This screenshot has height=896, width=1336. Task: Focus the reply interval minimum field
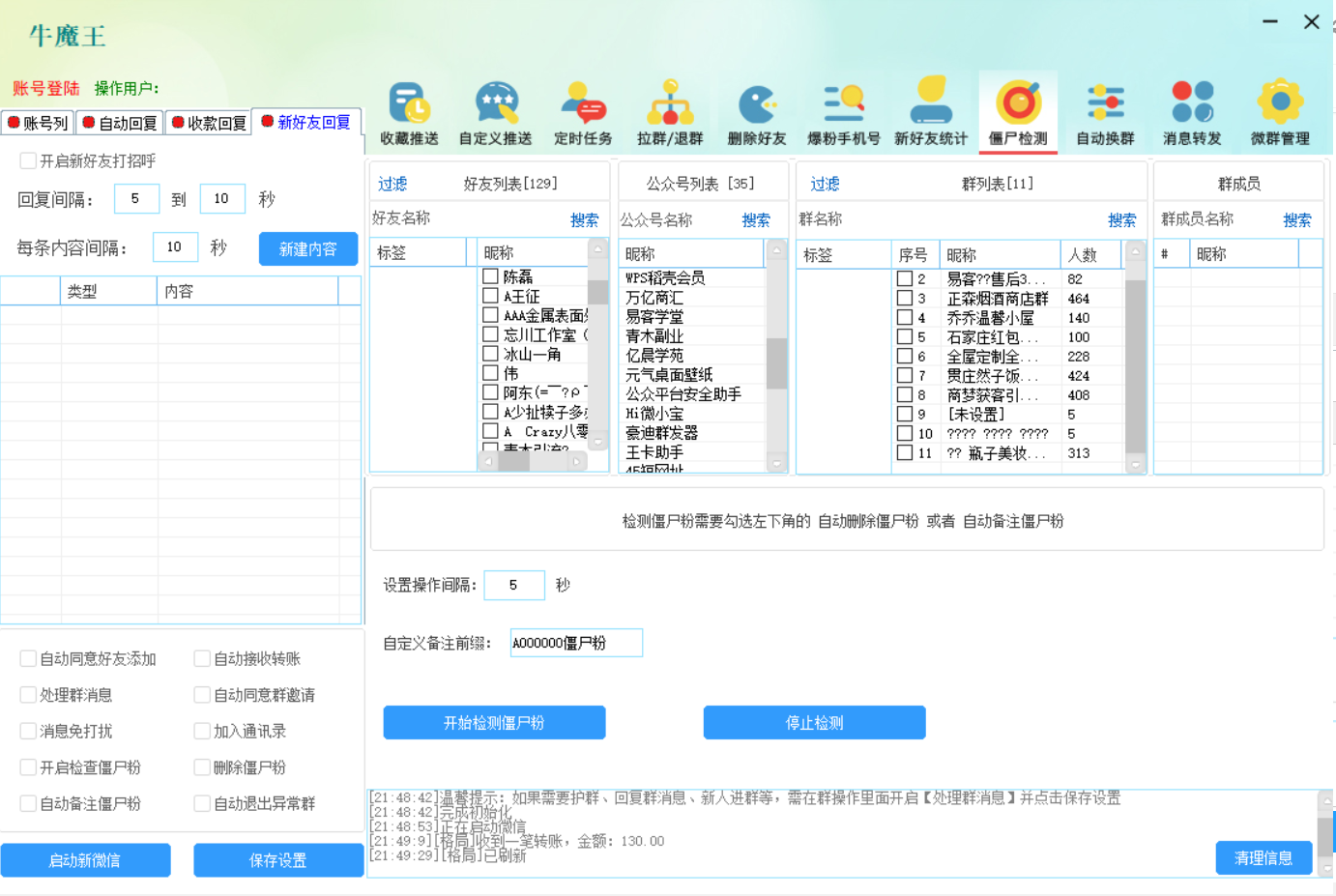click(136, 198)
